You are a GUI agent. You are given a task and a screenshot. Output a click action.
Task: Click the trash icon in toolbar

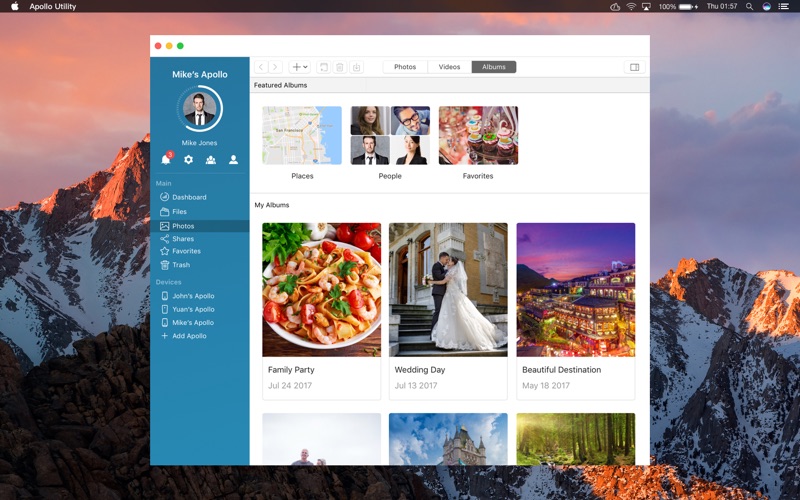pos(340,67)
